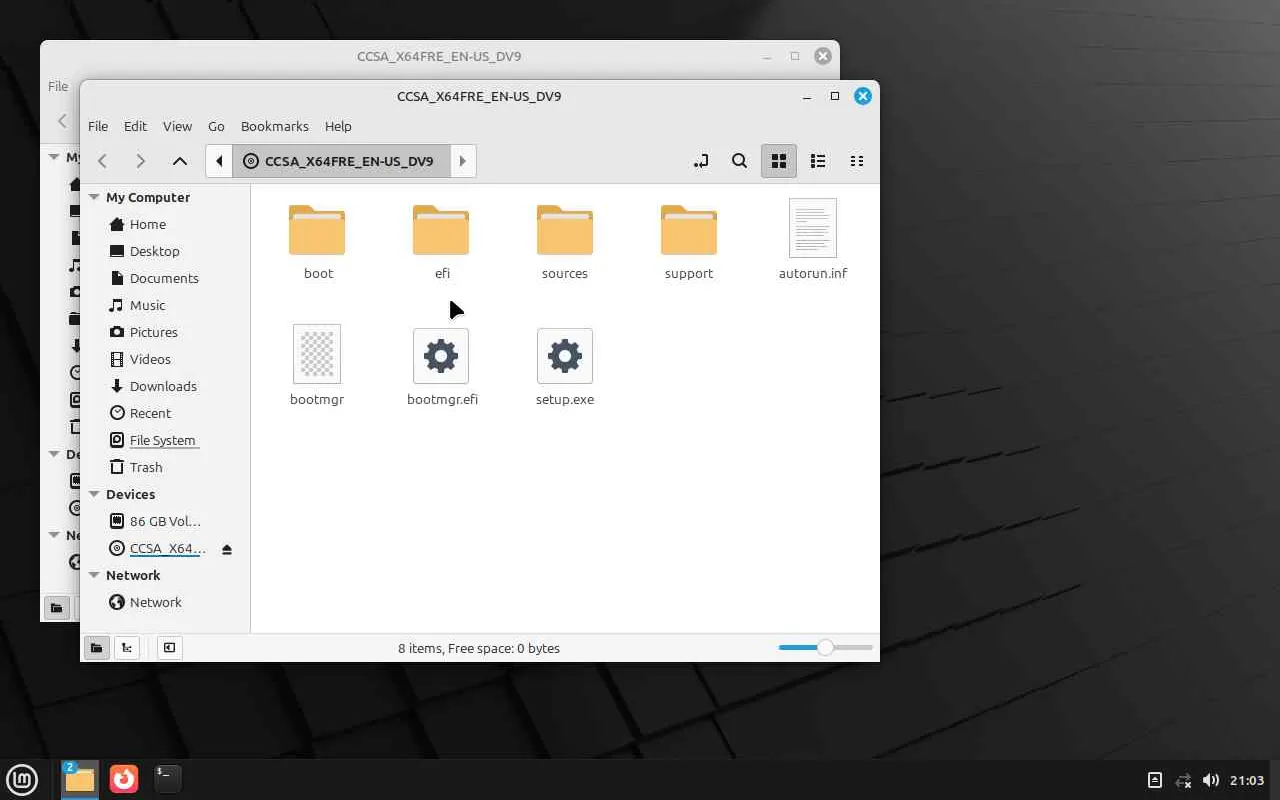The image size is (1280, 800).
Task: Open the volume control in the tray
Action: 1210,780
